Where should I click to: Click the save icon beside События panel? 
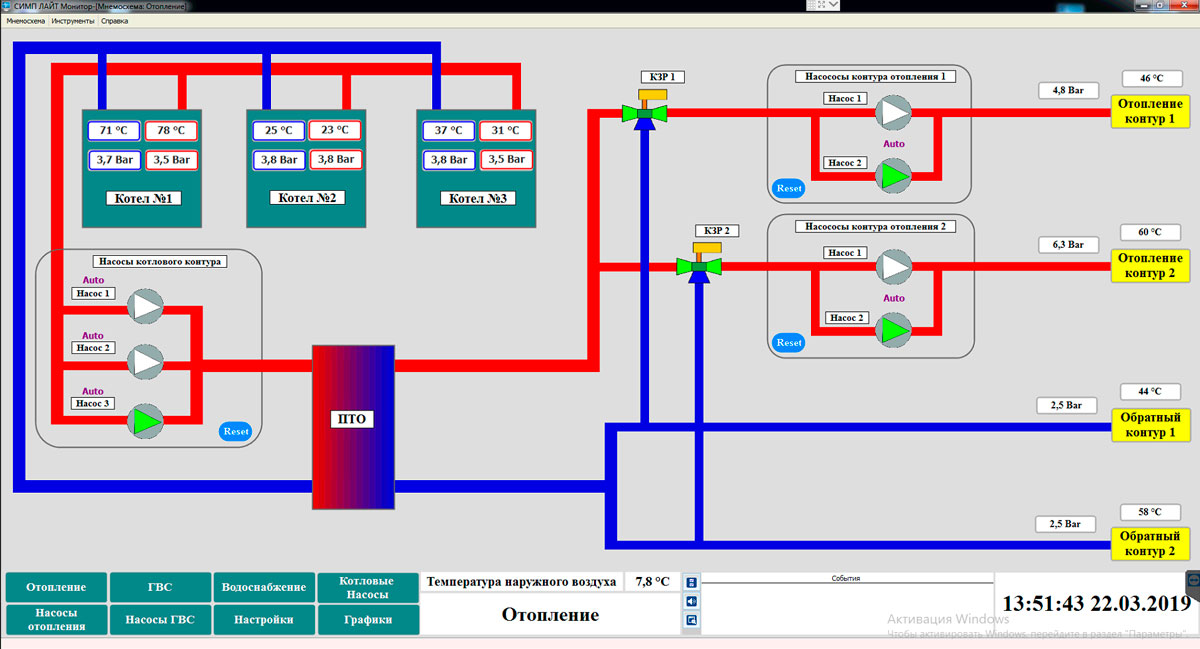click(x=691, y=582)
